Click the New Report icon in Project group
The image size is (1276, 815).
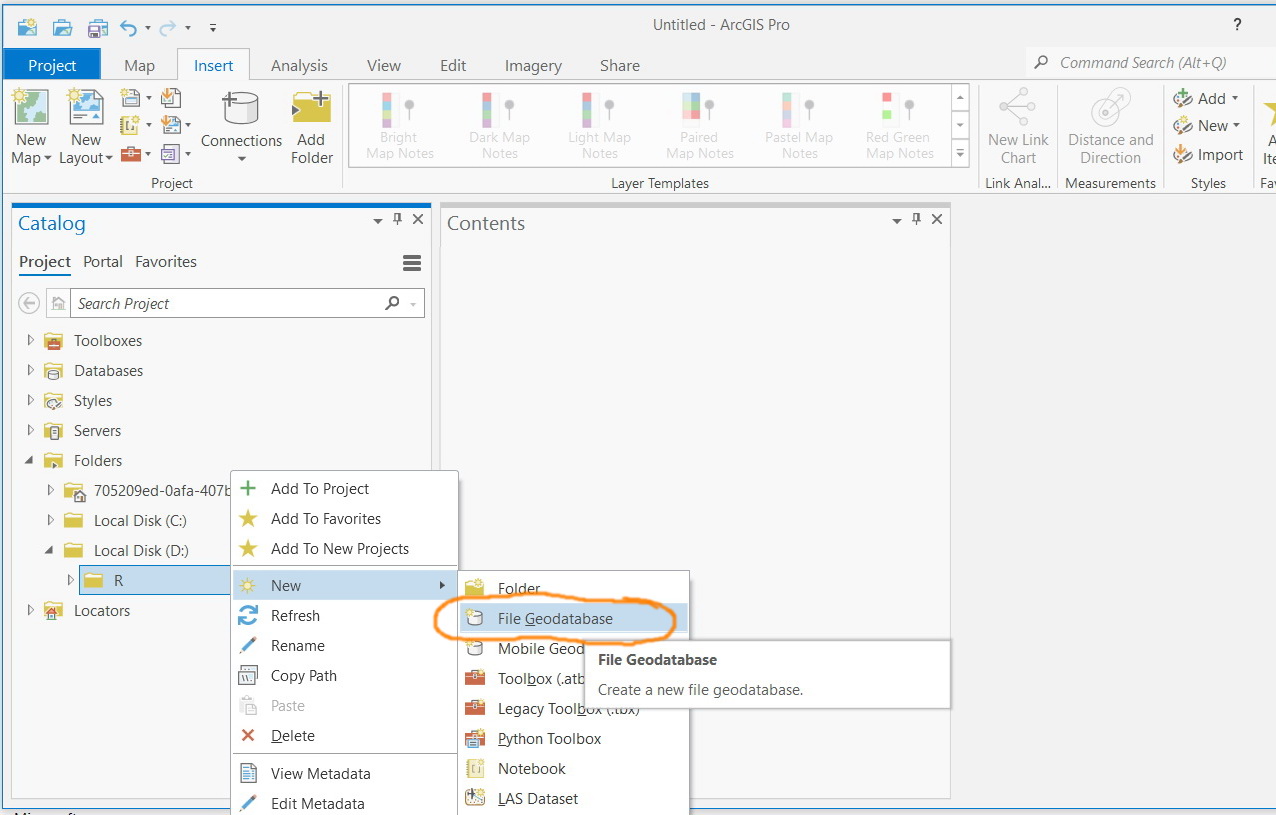130,97
